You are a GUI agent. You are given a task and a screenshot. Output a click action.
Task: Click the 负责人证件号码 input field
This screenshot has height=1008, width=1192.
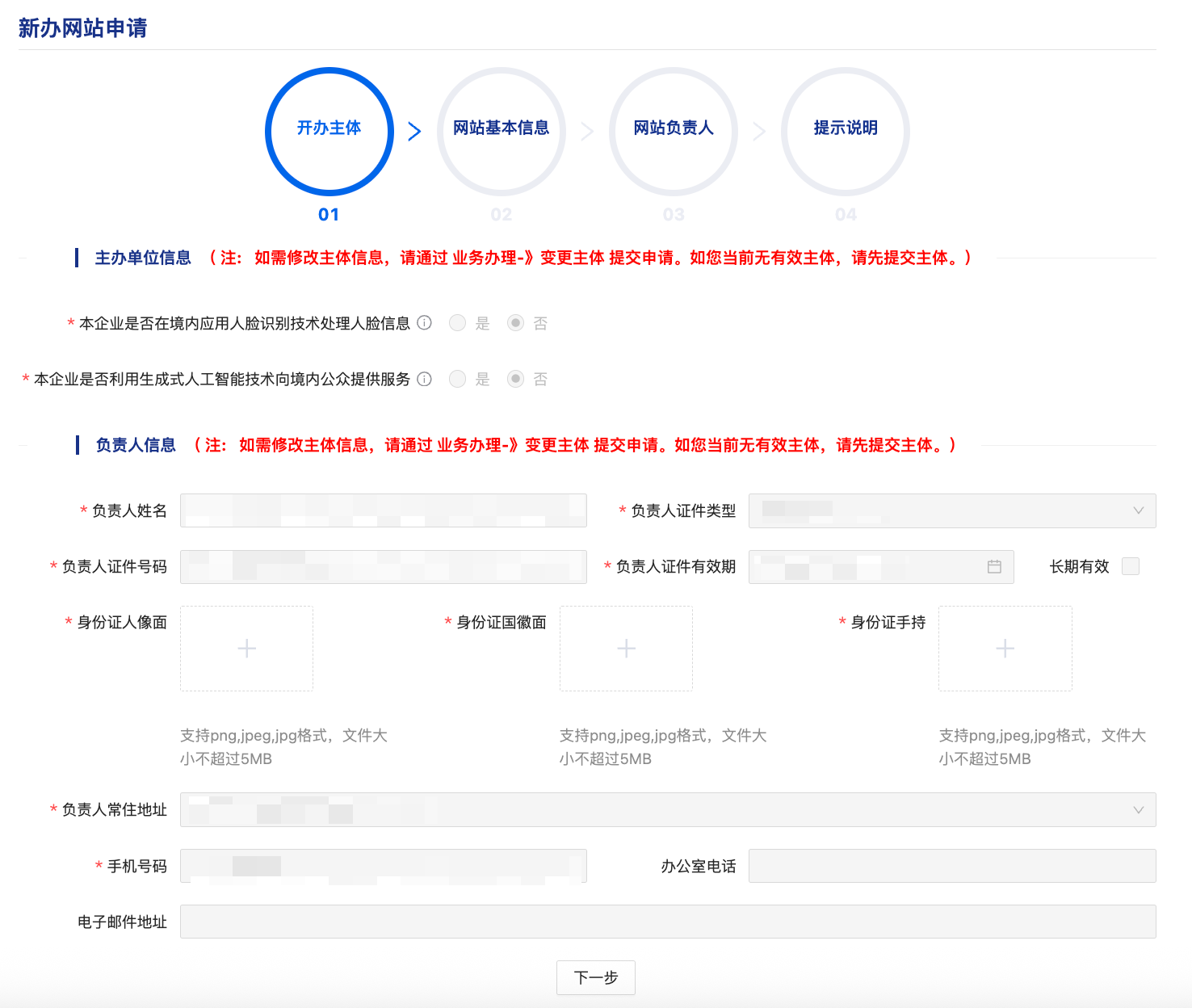(x=384, y=567)
